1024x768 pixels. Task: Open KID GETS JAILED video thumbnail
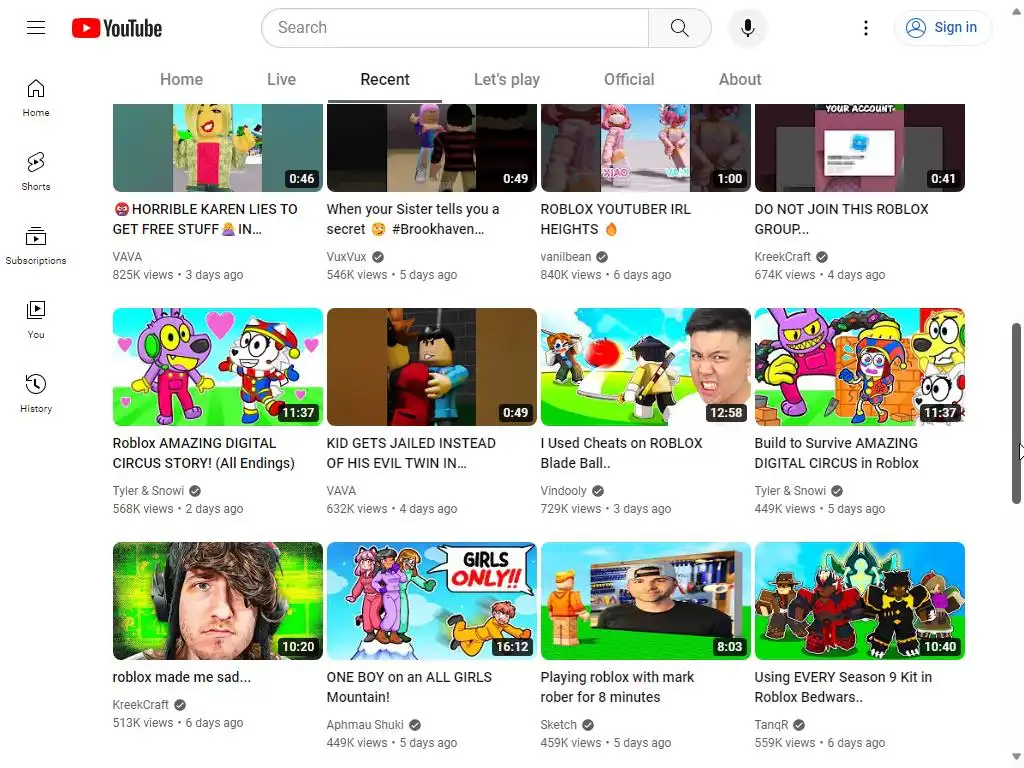click(x=432, y=367)
